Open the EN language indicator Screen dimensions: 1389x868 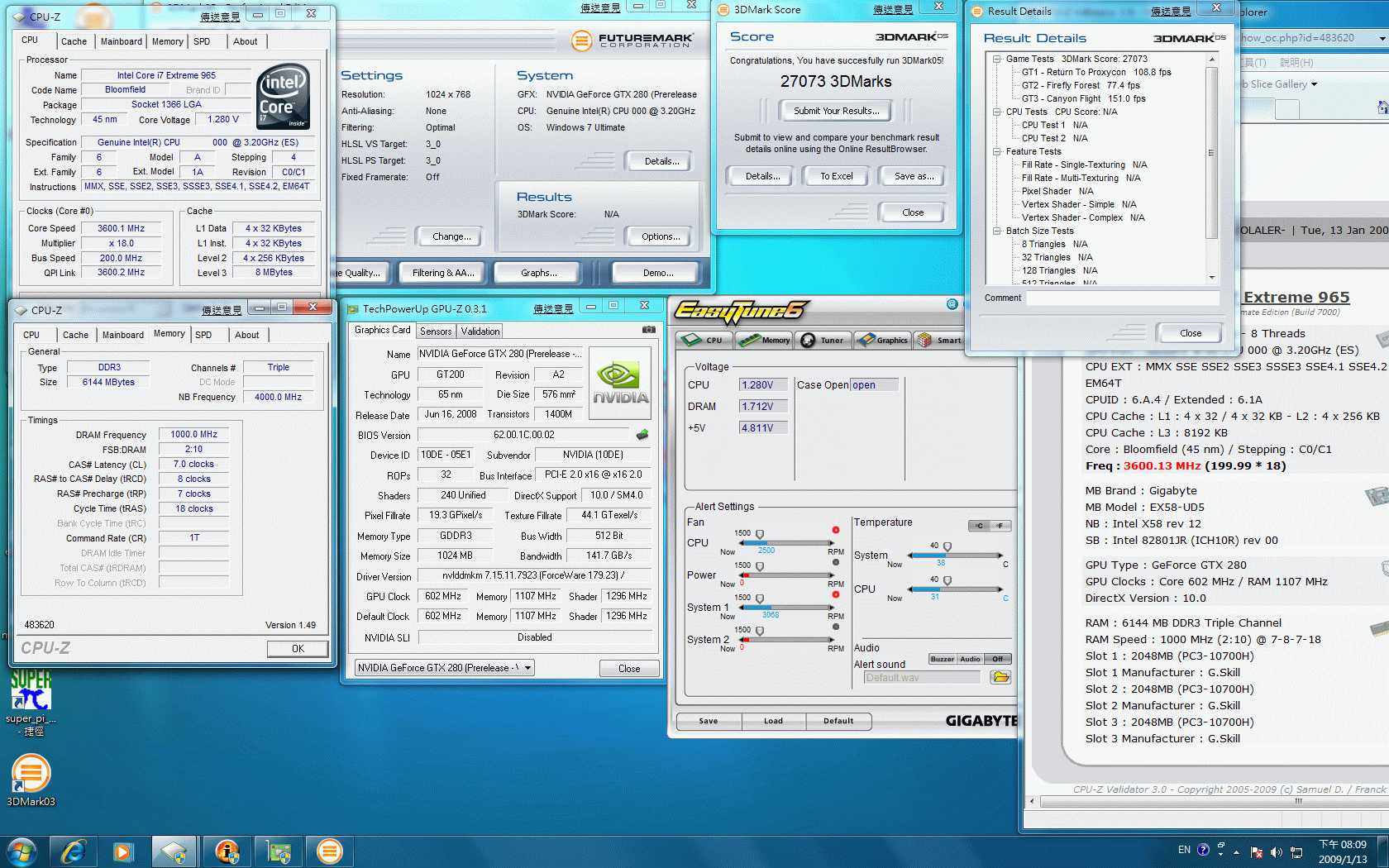(1184, 850)
